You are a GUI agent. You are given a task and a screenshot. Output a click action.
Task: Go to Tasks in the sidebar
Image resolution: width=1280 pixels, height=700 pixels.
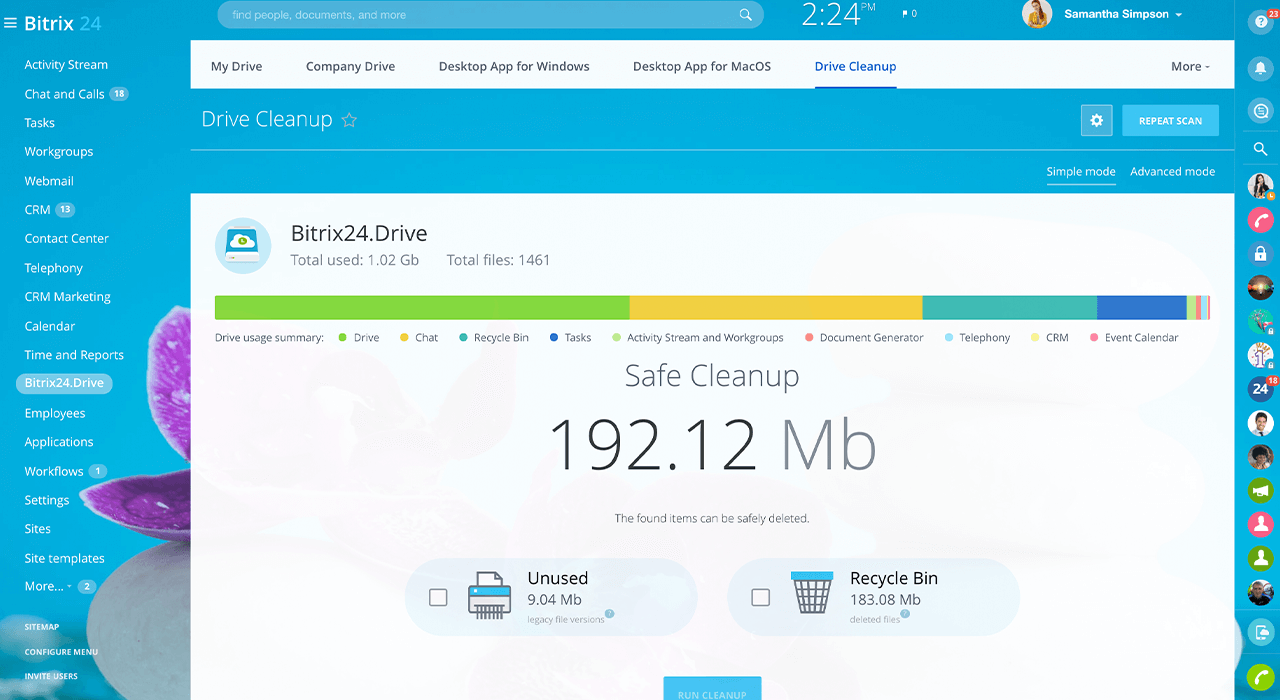[x=40, y=123]
